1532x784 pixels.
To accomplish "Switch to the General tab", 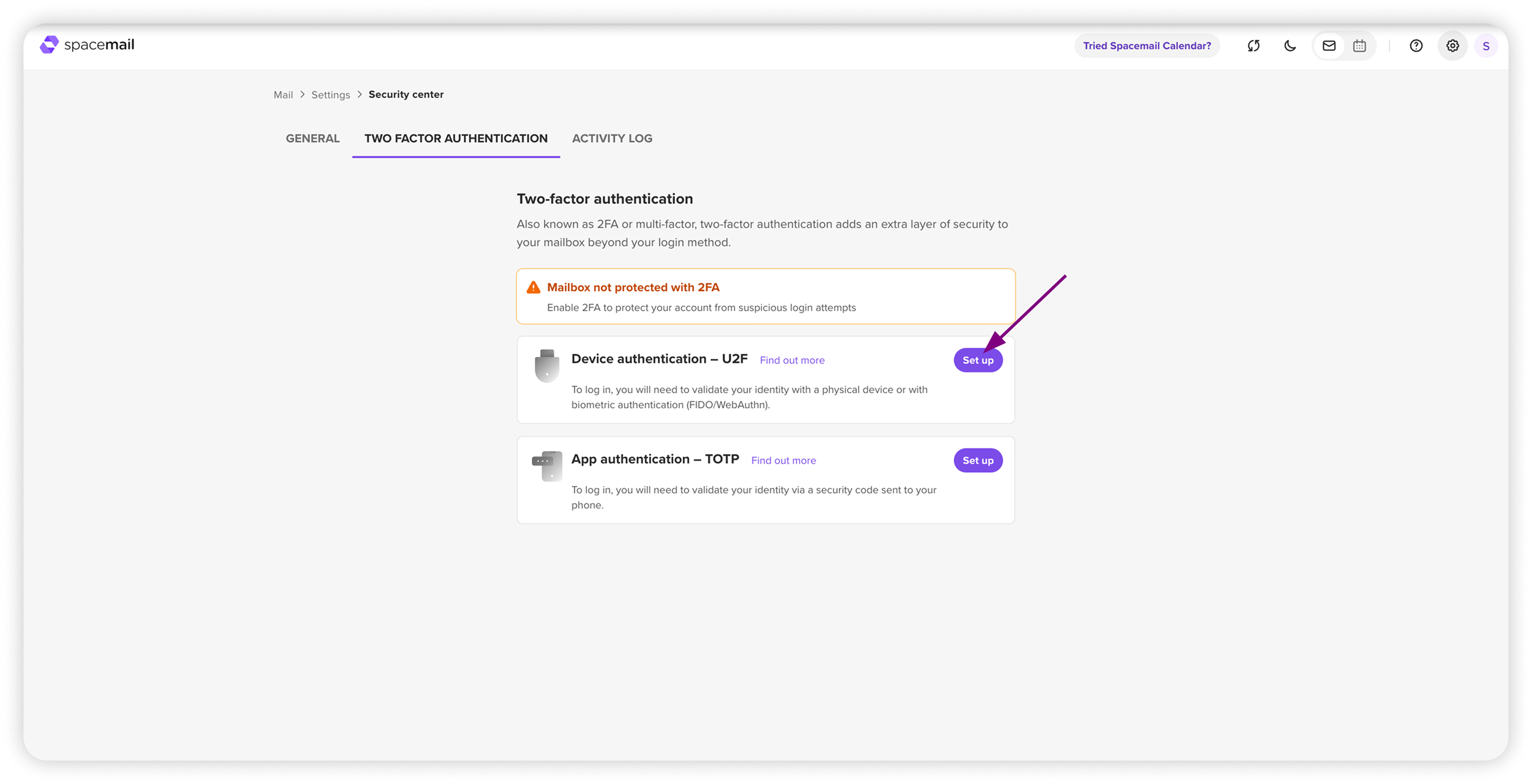I will [x=313, y=138].
